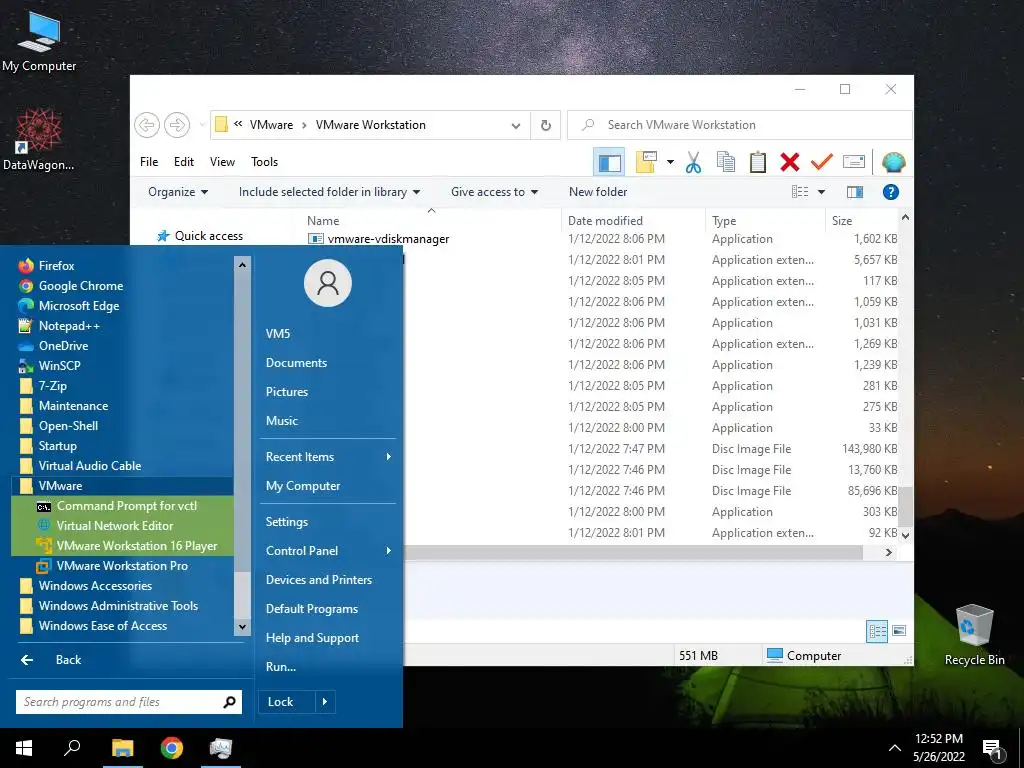Click the Rename icon in Explorer toolbar
Viewport: 1024px width, 768px height.
coord(854,161)
